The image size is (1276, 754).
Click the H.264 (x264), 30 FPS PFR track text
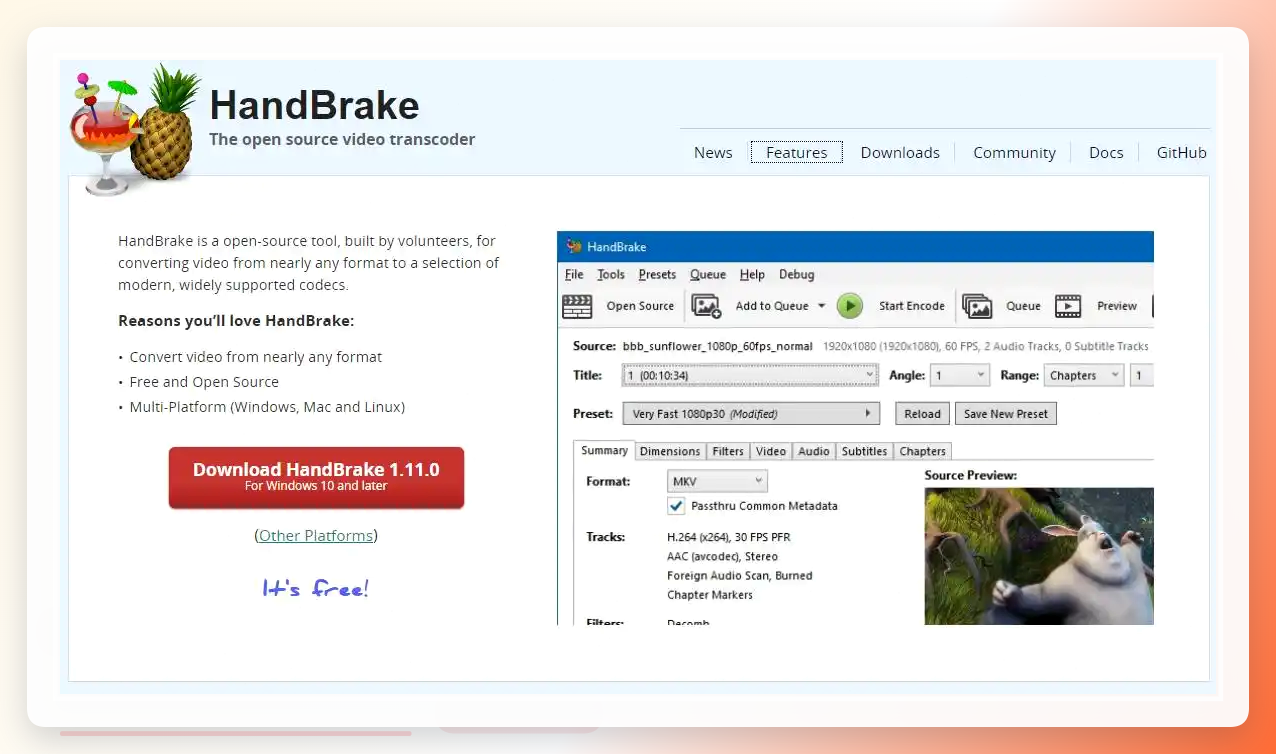click(728, 537)
